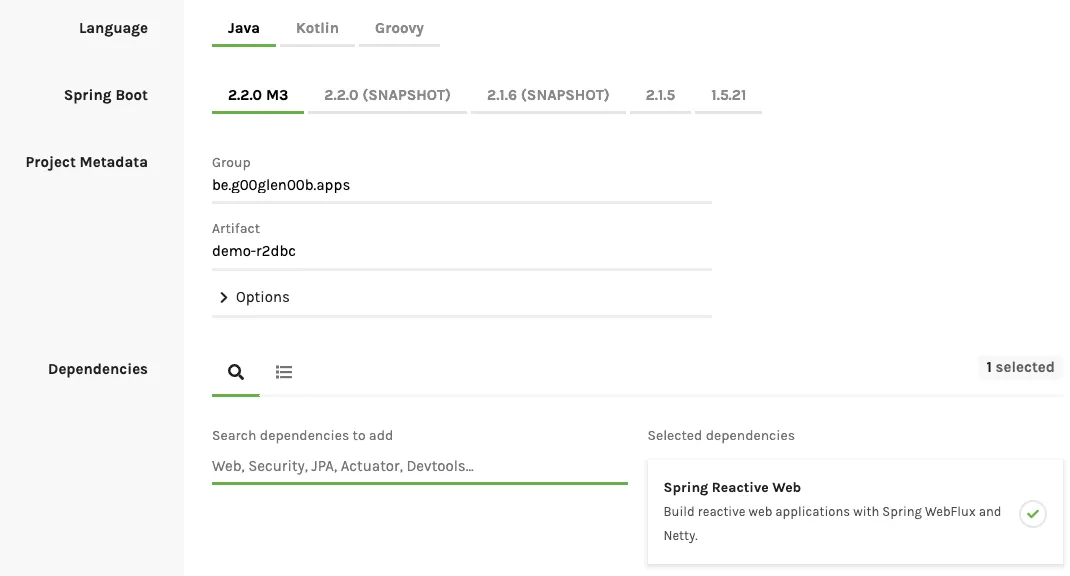Choose Spring Boot 2.1.6 (SNAPSHOT)
The width and height of the screenshot is (1070, 576).
(548, 96)
